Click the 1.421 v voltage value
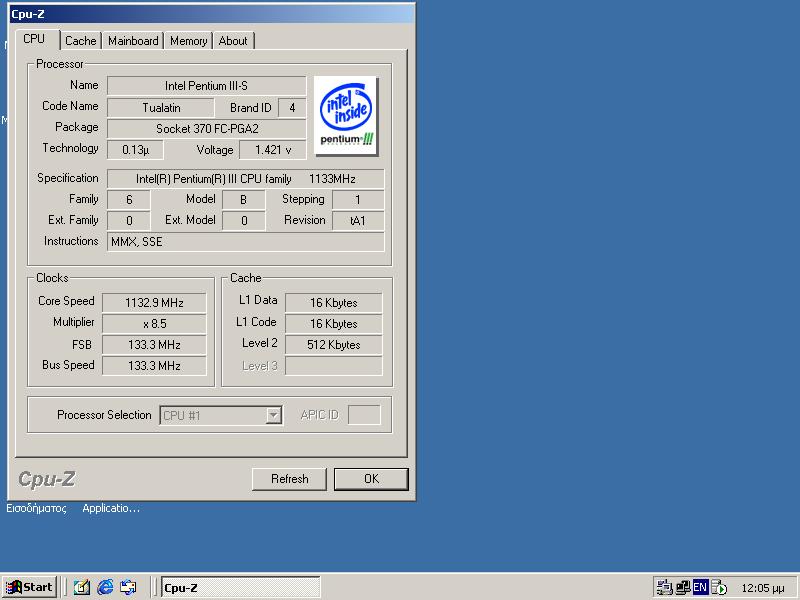The image size is (800, 600). pos(273,149)
